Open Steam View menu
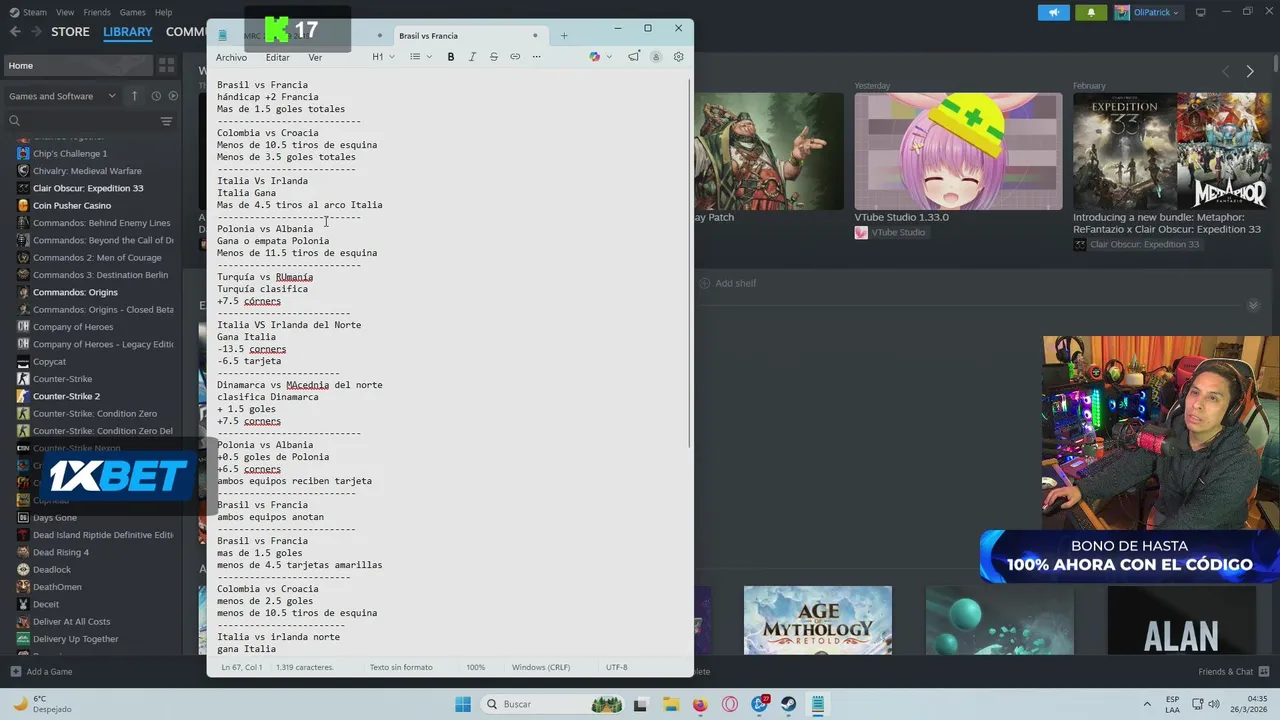The image size is (1280, 720). pos(65,12)
